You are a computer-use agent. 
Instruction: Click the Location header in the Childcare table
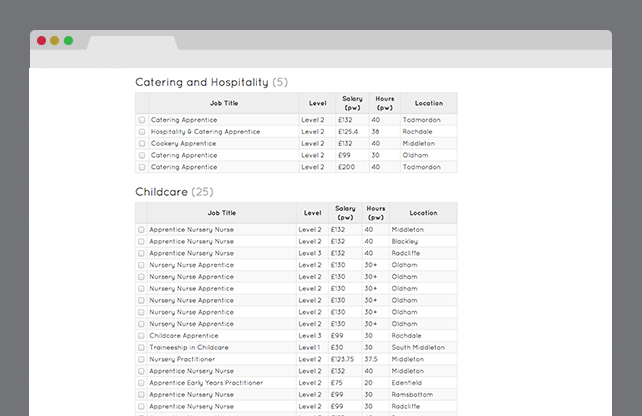(x=423, y=213)
